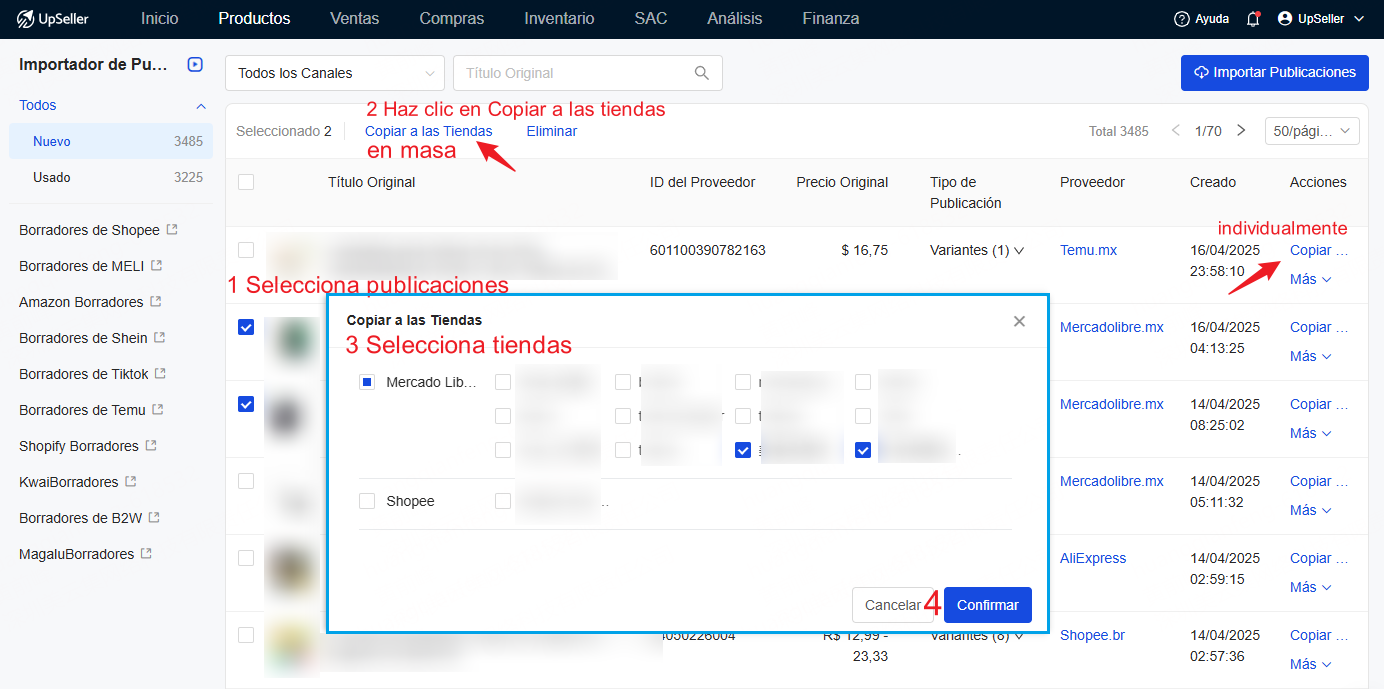
Task: Tick the checkbox for the Temu.mx row
Action: 246,250
